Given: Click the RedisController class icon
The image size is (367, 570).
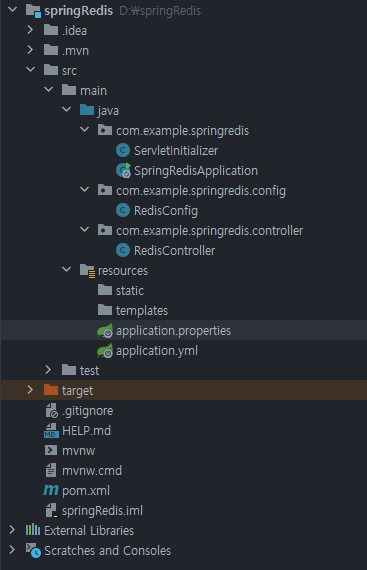Looking at the screenshot, I should tap(123, 250).
